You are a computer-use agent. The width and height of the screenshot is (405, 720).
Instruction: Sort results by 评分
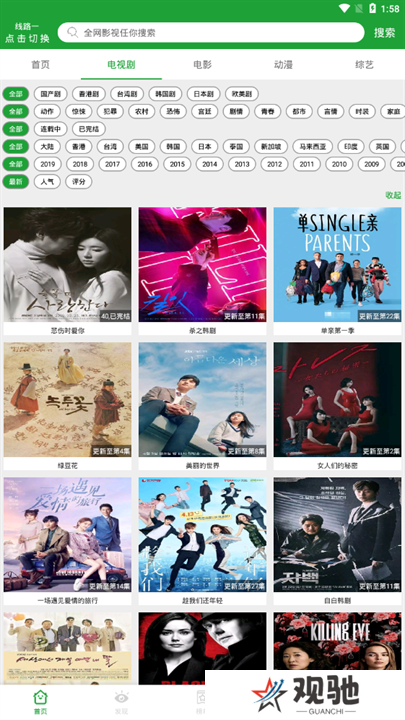79,181
